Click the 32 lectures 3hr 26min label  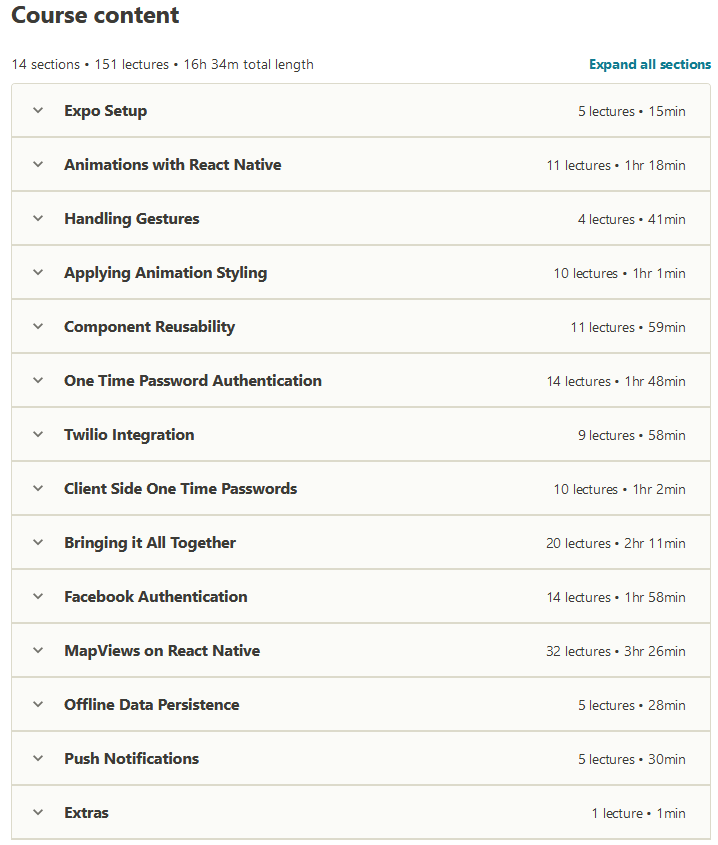tap(616, 651)
